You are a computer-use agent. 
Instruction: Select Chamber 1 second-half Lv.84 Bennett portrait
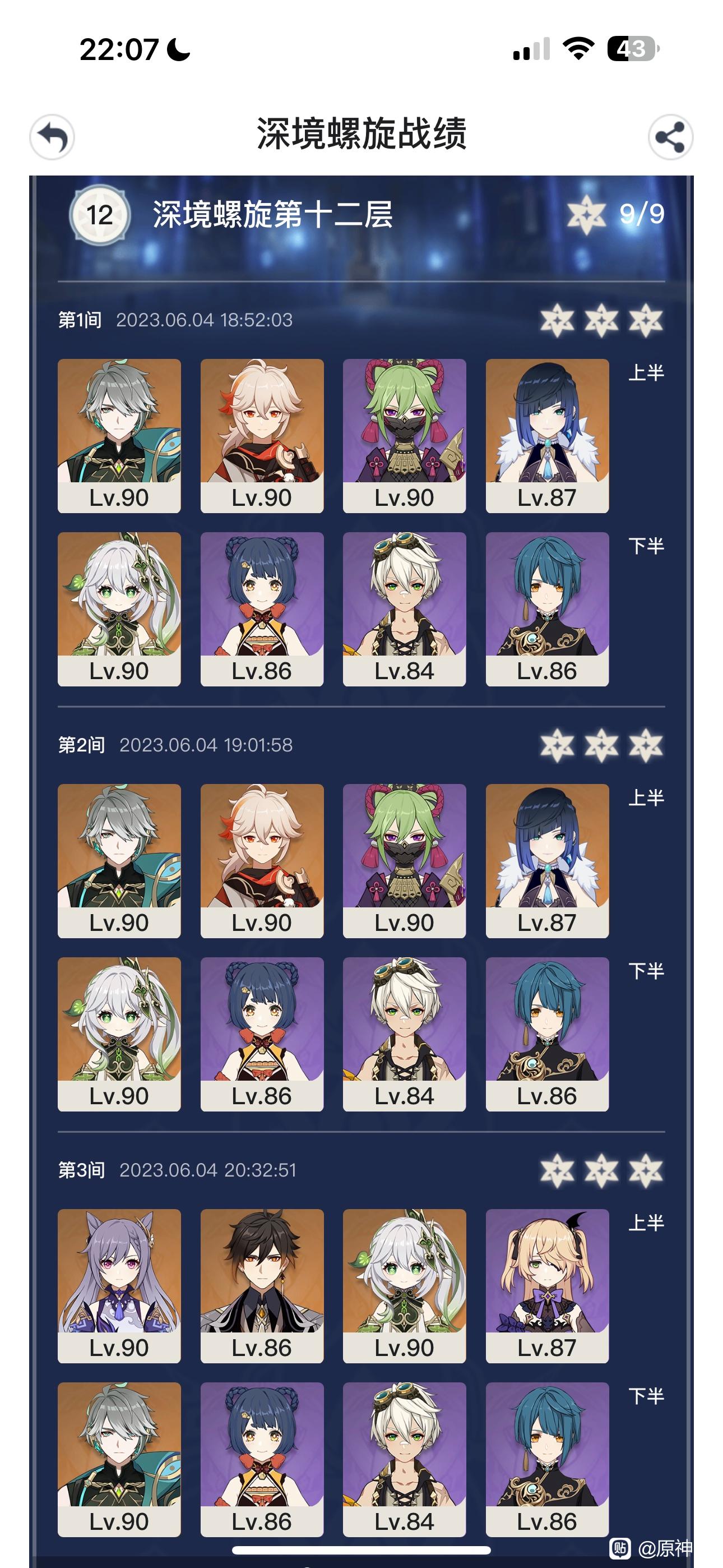tap(404, 609)
